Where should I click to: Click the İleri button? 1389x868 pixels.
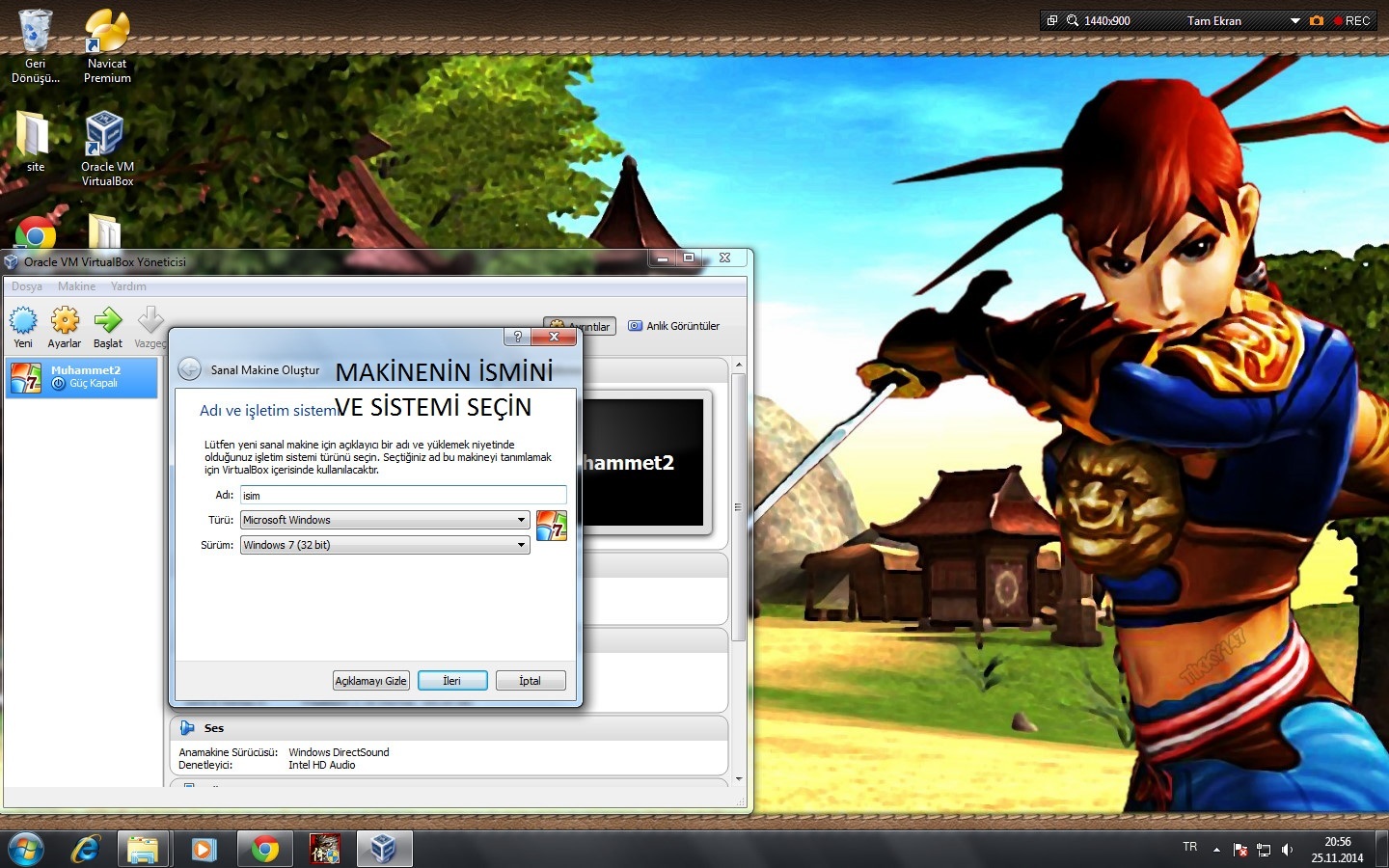pyautogui.click(x=452, y=681)
